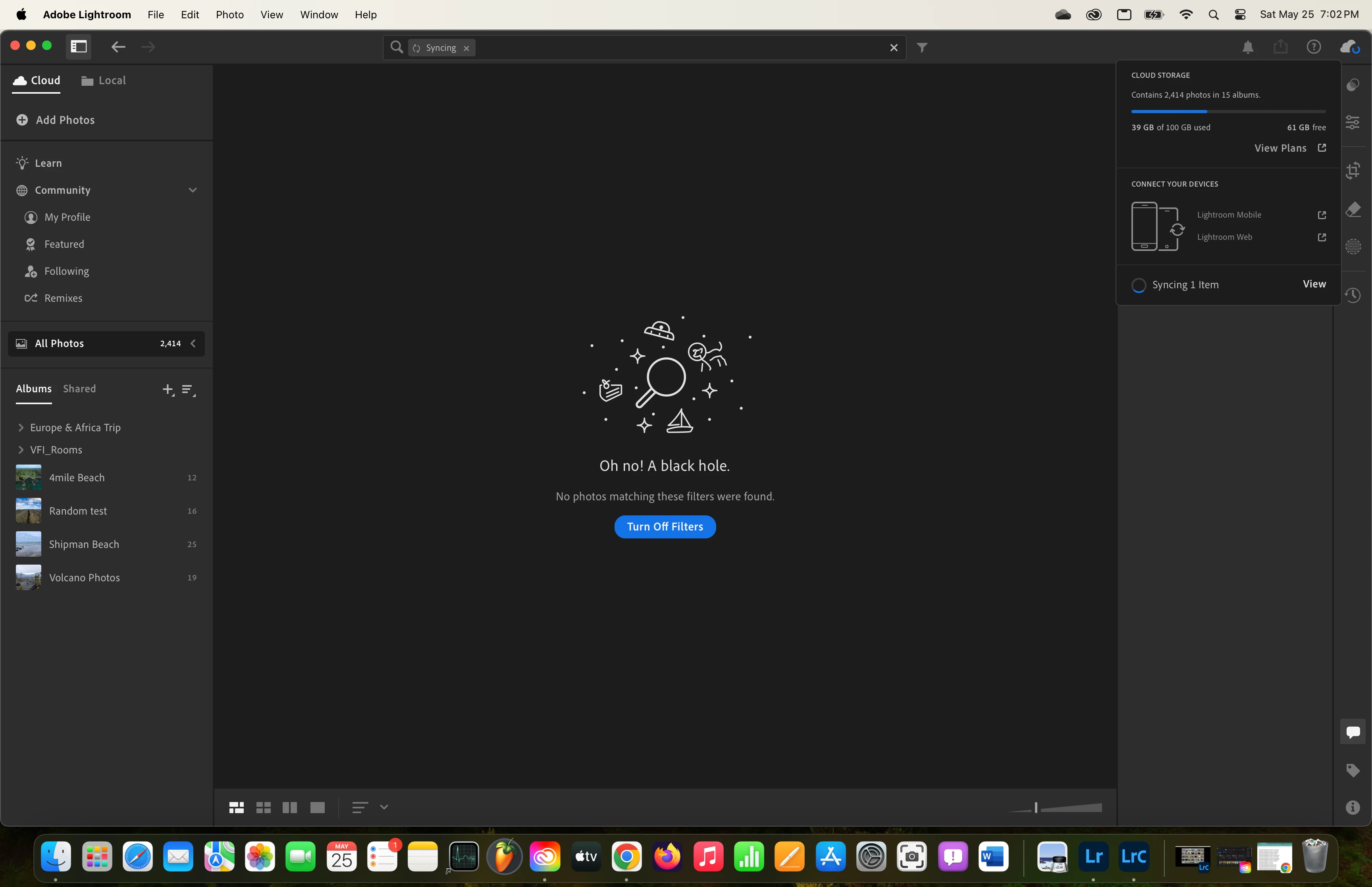This screenshot has width=1372, height=887.
Task: Open the Versions history icon
Action: point(1353,295)
